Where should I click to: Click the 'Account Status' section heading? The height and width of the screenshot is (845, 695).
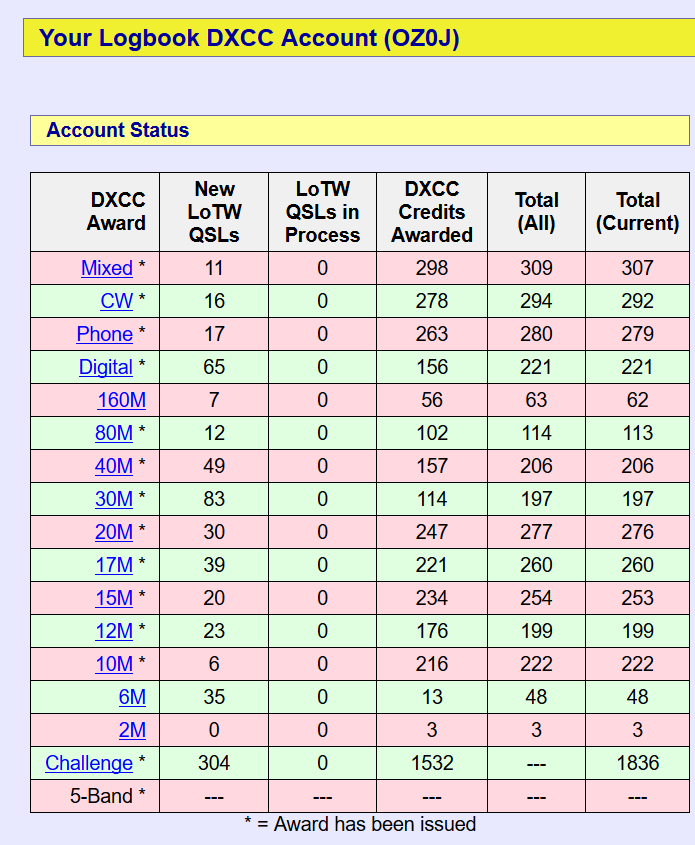click(117, 130)
